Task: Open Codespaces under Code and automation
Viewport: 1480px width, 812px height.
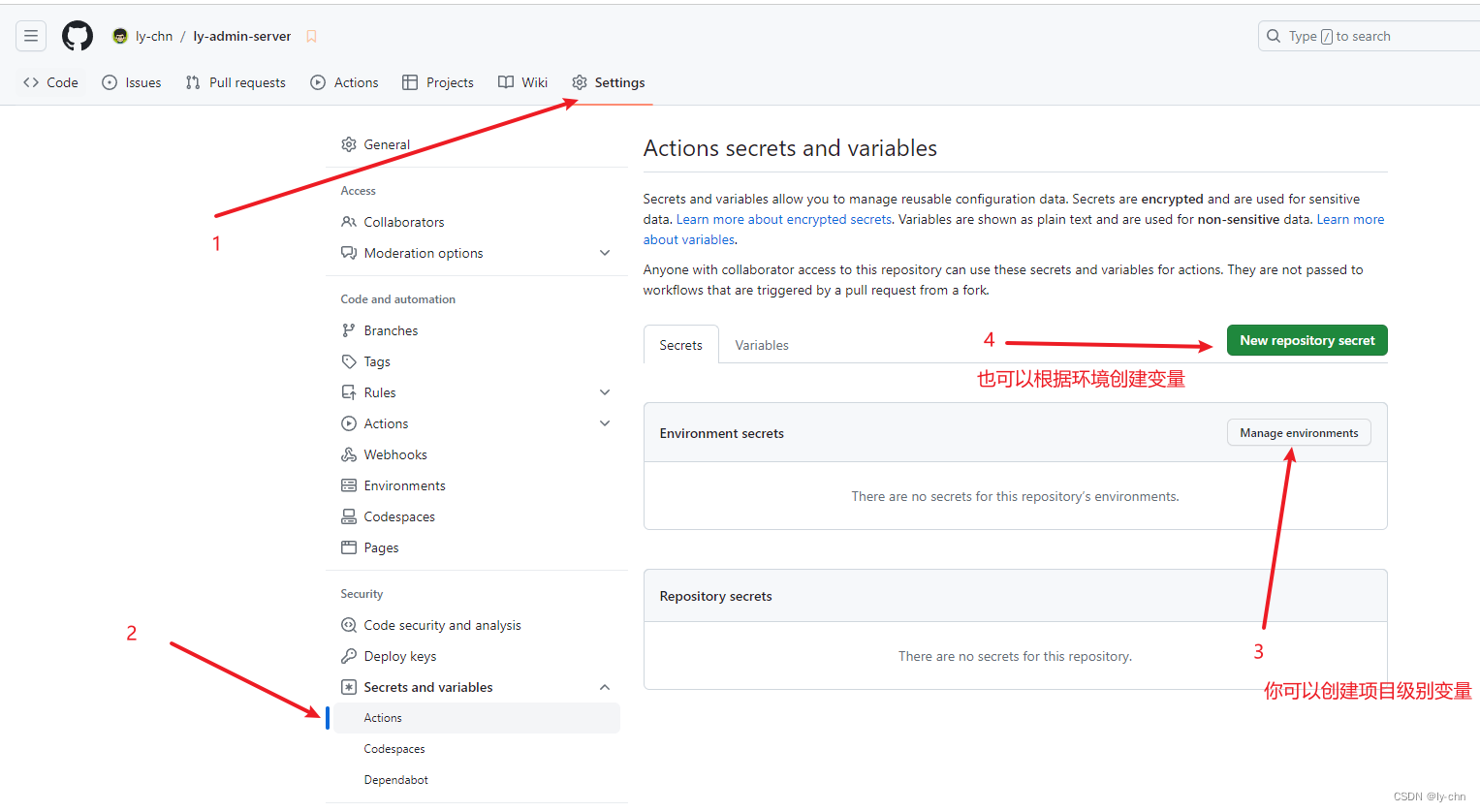Action: pos(399,515)
